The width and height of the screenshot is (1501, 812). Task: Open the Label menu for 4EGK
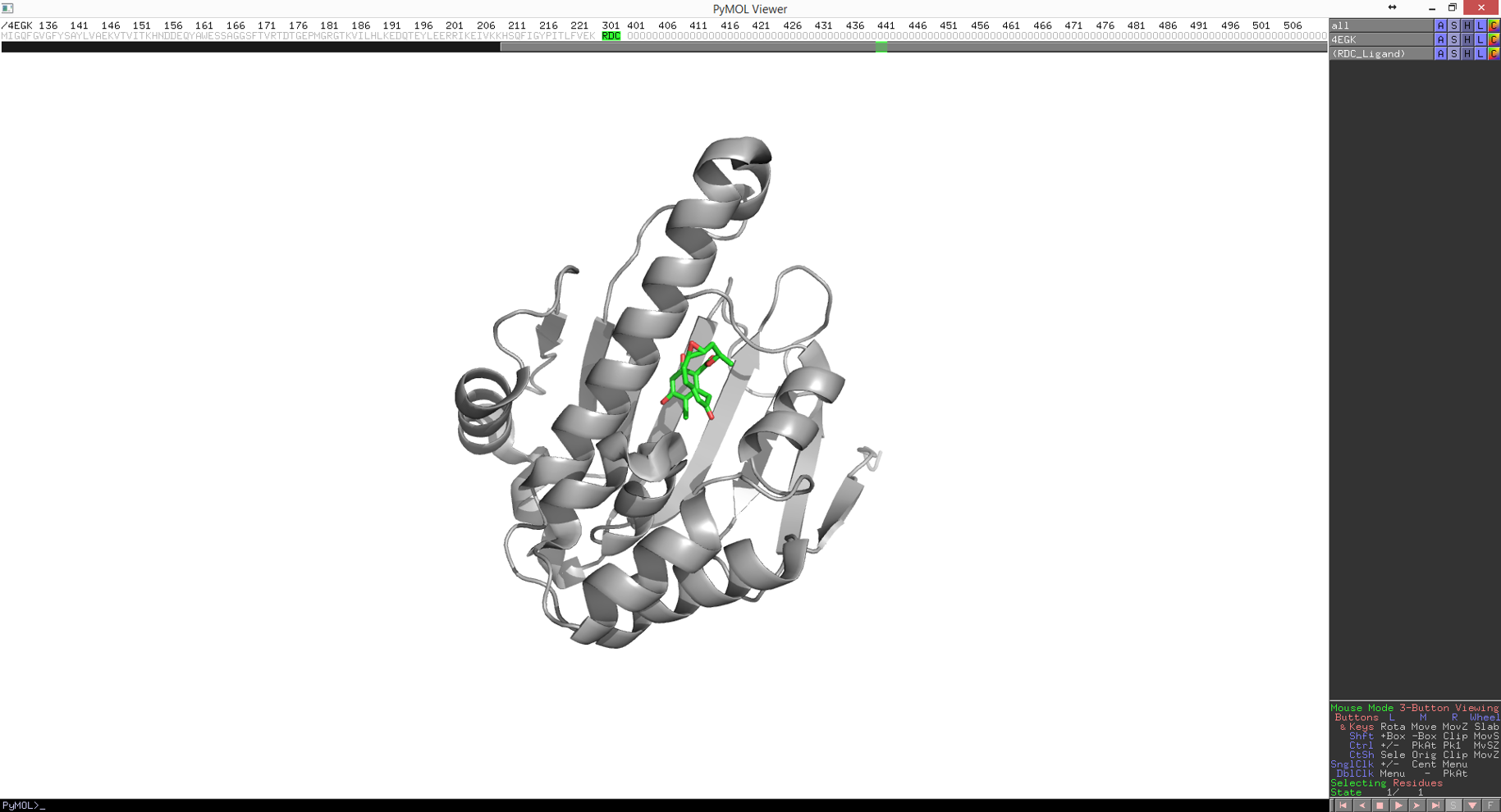coord(1480,39)
